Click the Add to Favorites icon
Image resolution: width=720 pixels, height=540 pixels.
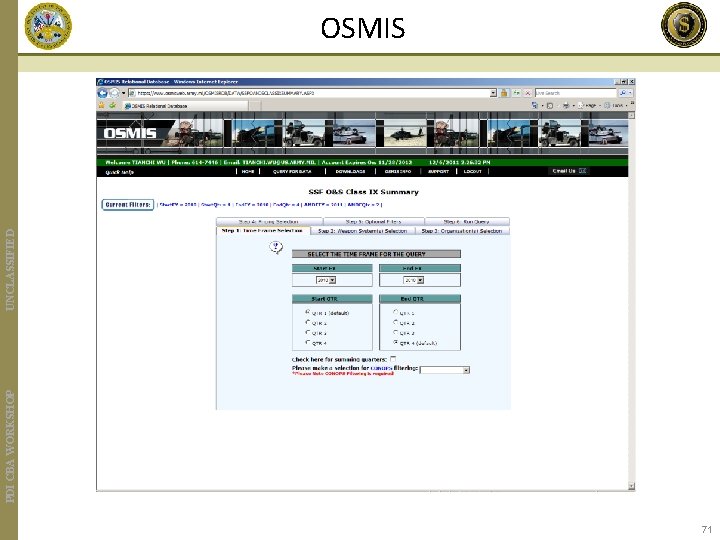(x=112, y=106)
